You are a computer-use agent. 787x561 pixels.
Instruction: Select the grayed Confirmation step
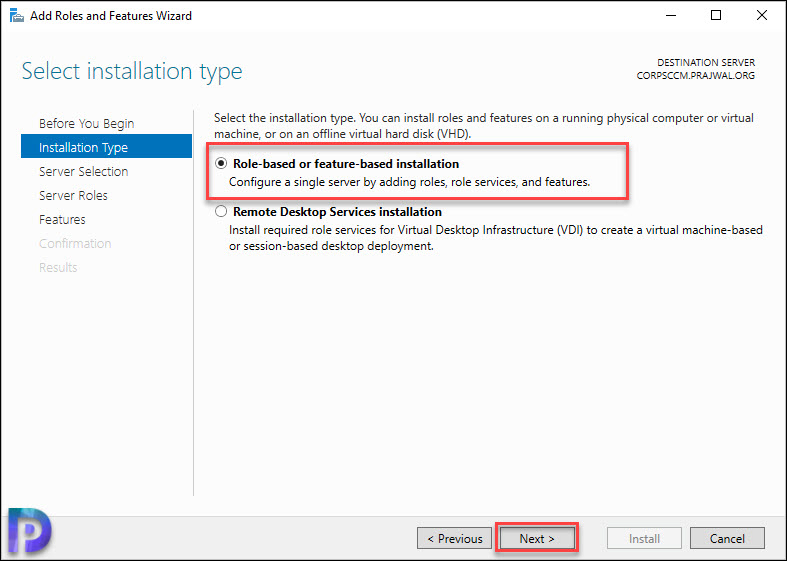coord(75,244)
